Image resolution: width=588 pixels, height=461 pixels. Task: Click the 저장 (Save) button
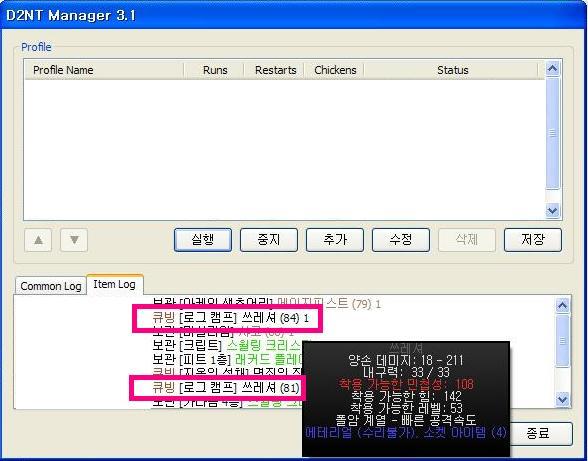click(533, 240)
